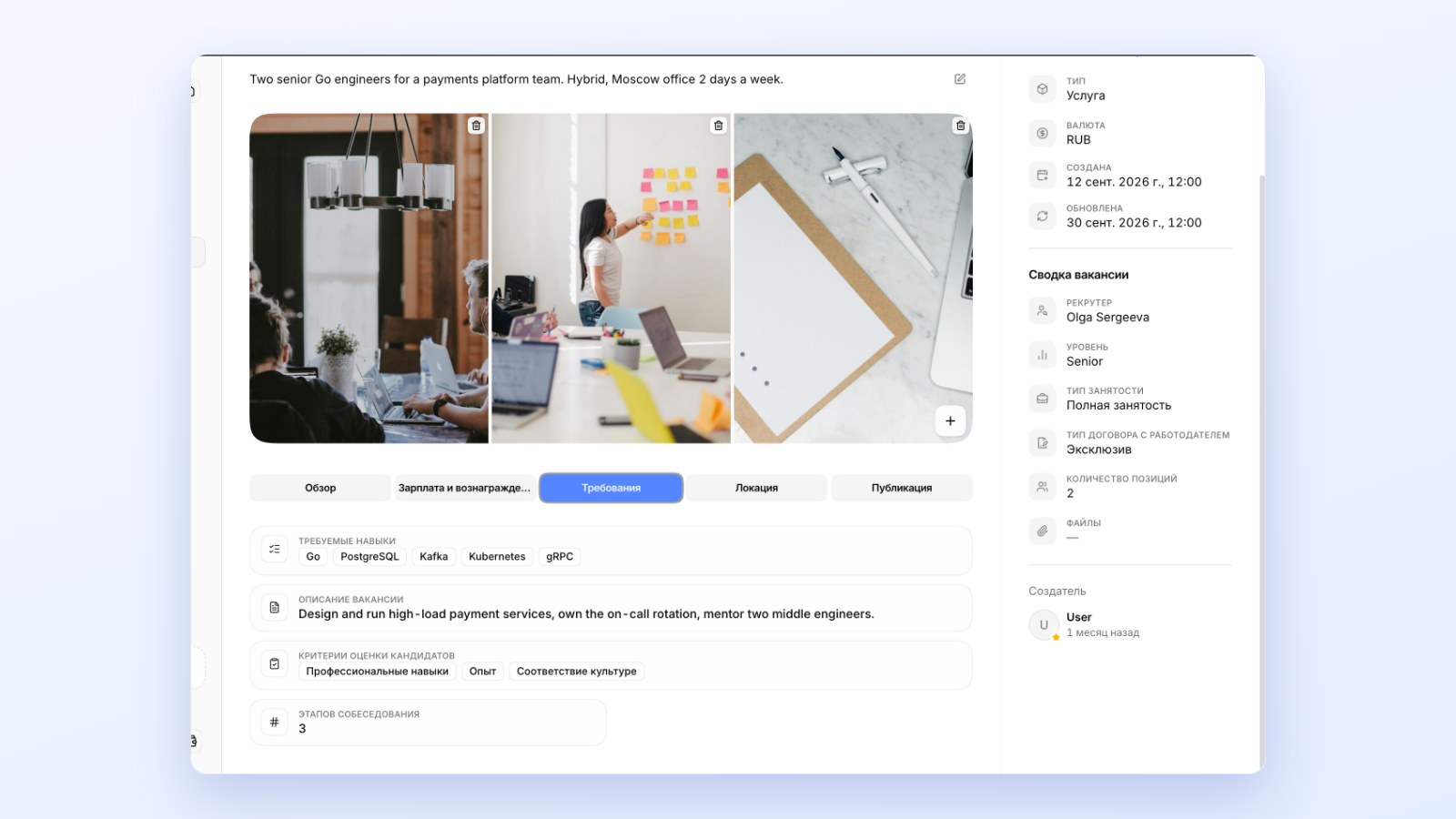The image size is (1456, 819).
Task: Click the Создана calendar icon
Action: click(x=1043, y=175)
